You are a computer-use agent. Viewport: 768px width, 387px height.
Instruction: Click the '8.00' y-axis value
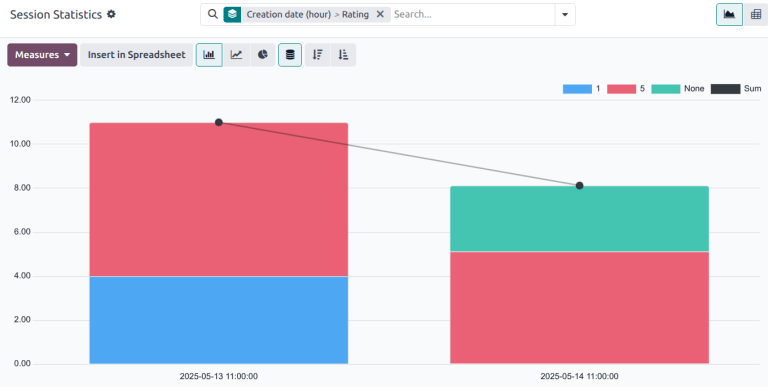pos(22,188)
